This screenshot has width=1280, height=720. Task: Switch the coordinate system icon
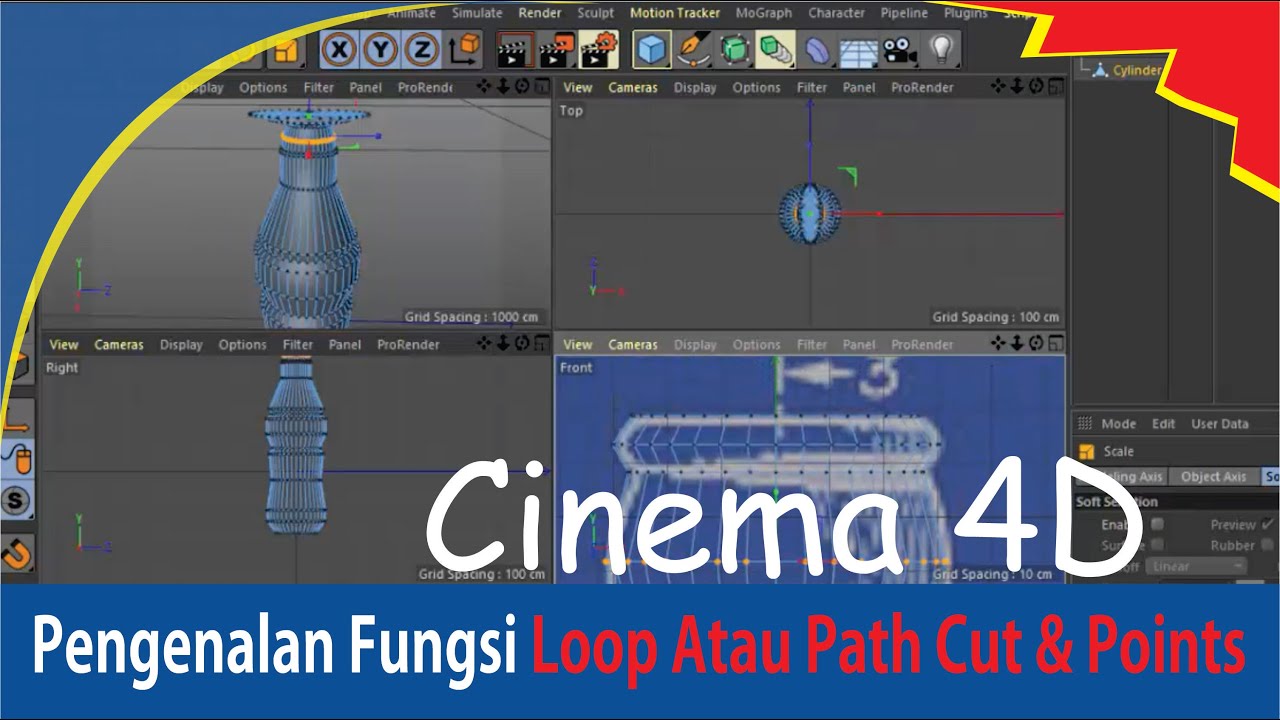[x=464, y=49]
